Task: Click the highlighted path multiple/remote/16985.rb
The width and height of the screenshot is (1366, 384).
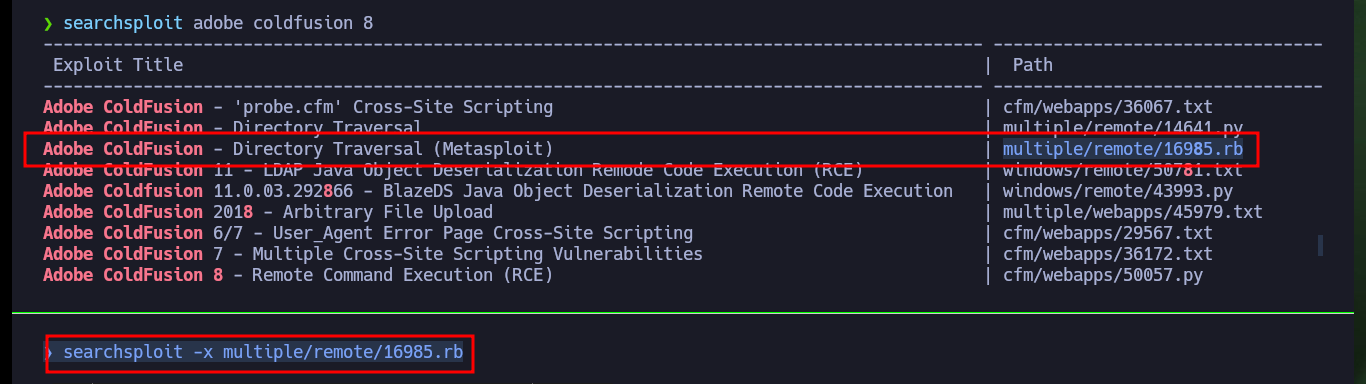Action: 1122,149
